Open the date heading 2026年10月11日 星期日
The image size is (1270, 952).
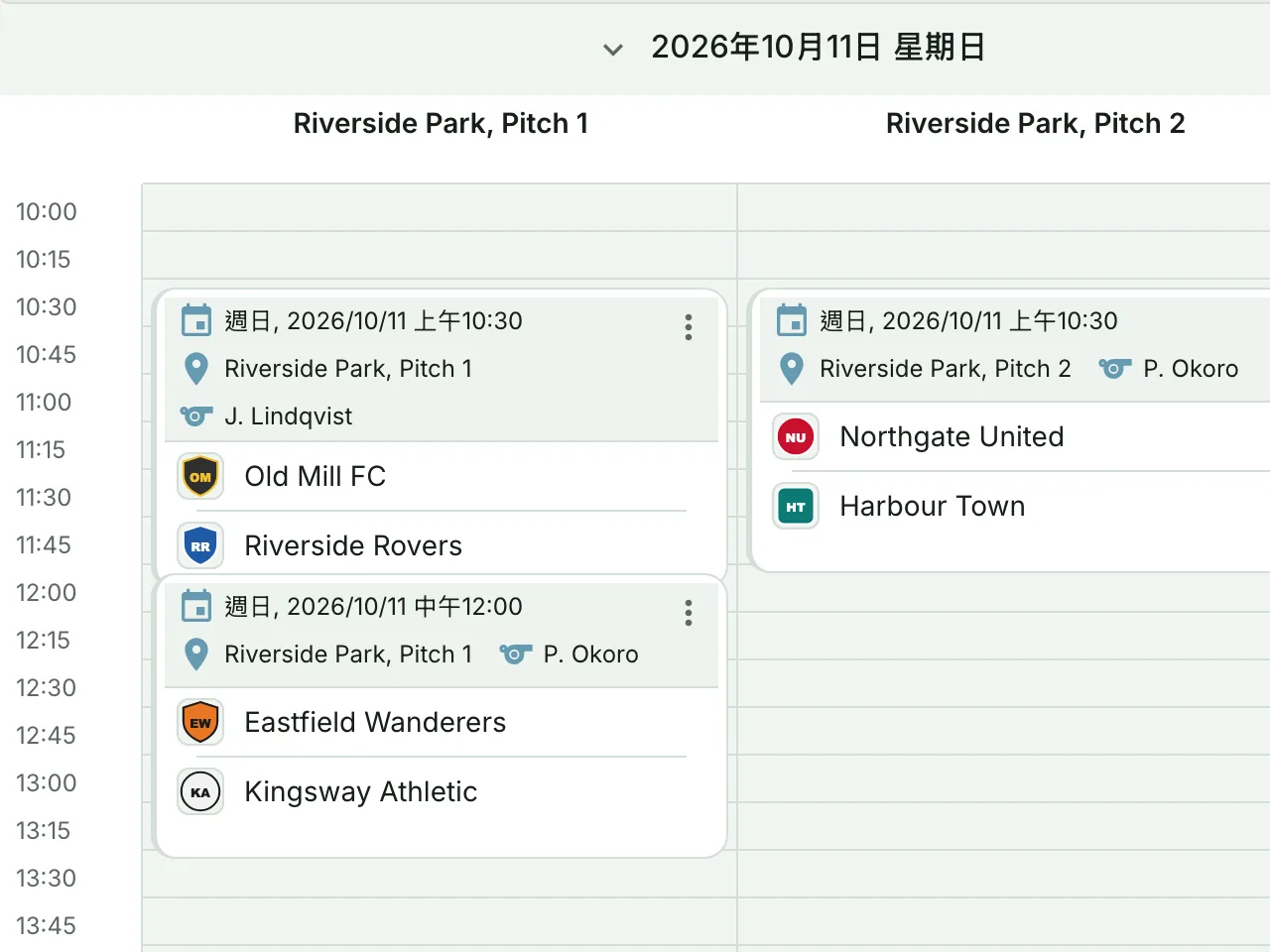(x=818, y=47)
